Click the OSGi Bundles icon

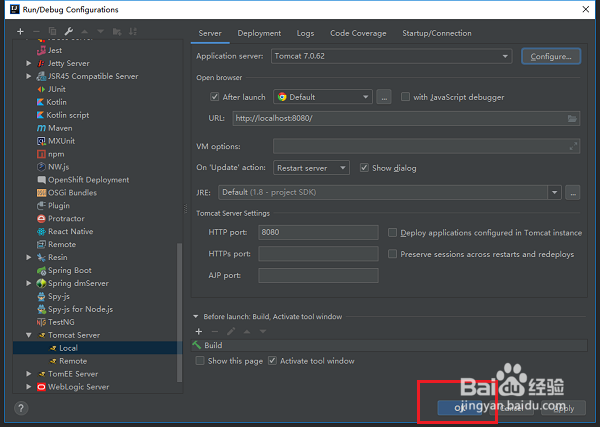[41, 193]
